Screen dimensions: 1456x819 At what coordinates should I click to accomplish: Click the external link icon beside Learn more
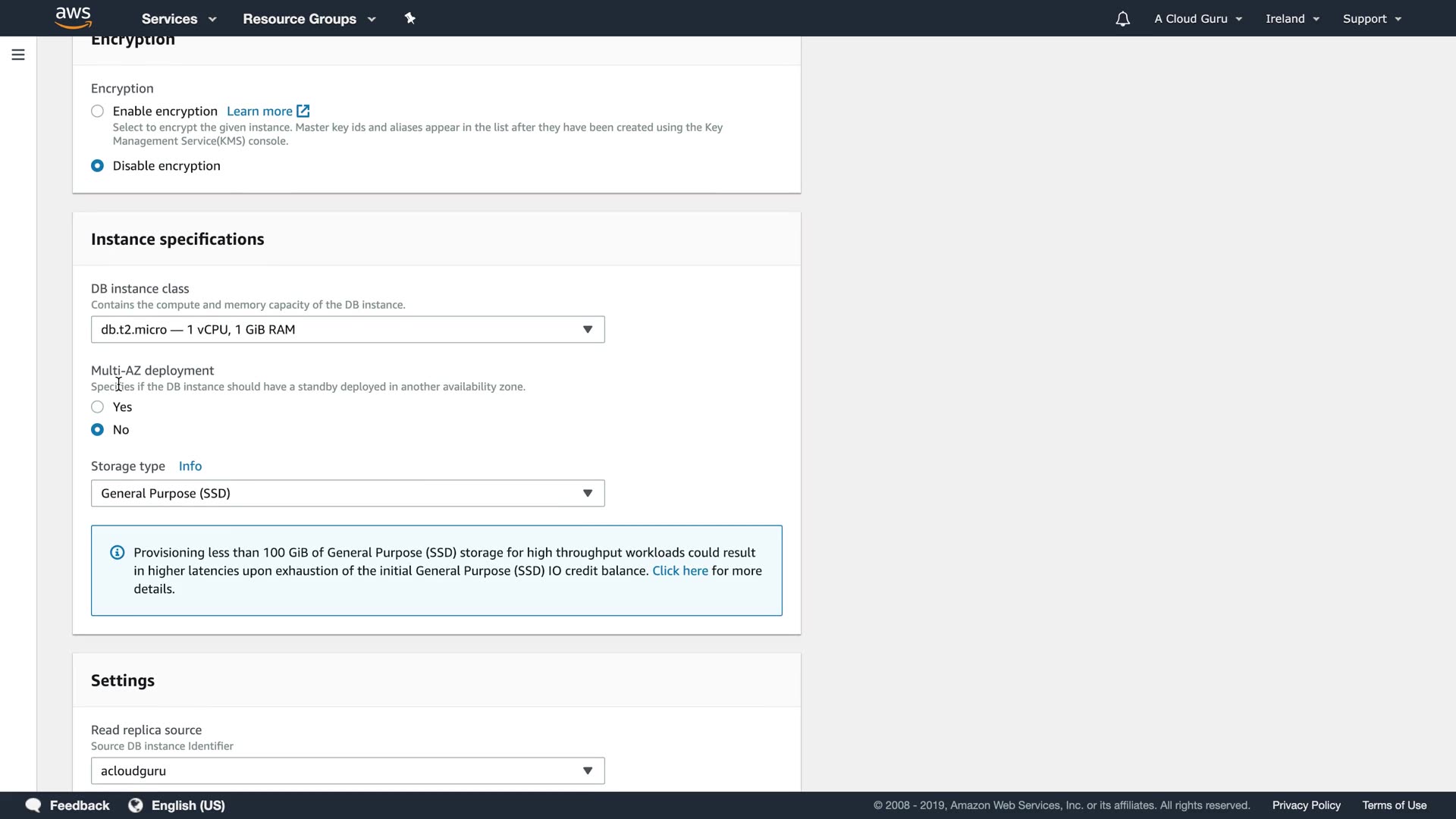[x=303, y=111]
